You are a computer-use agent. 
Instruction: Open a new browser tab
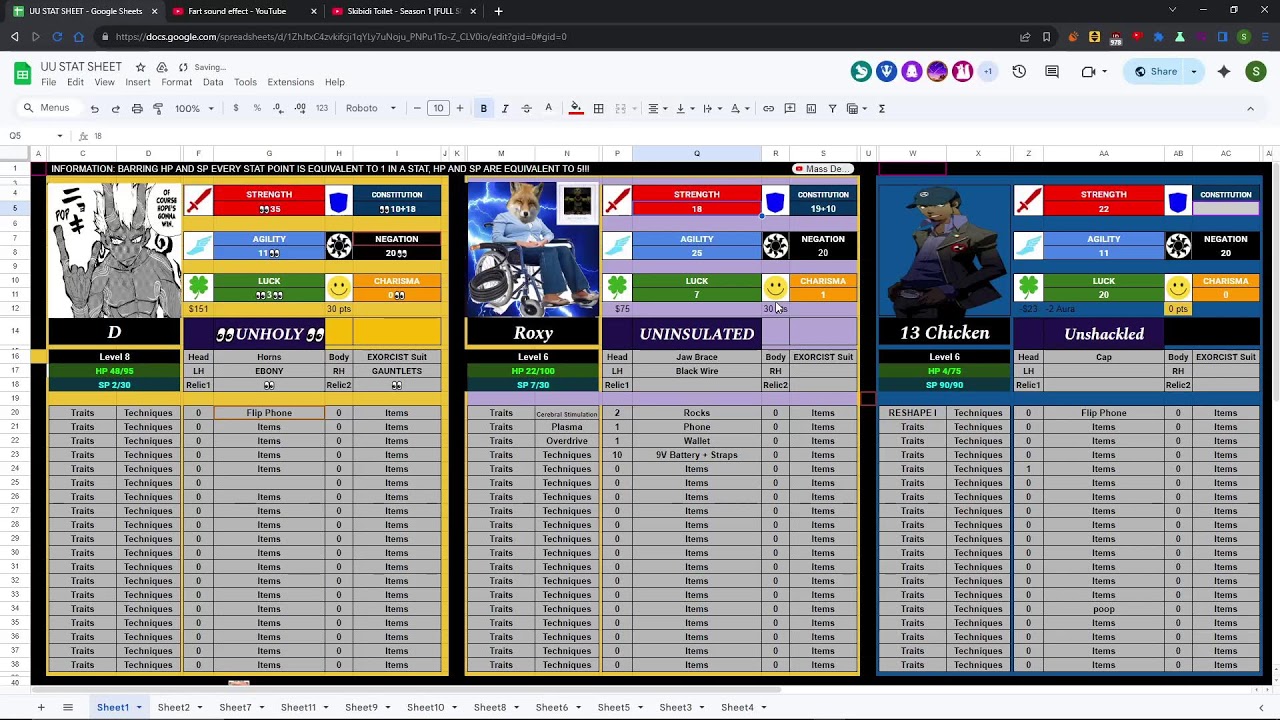[498, 11]
